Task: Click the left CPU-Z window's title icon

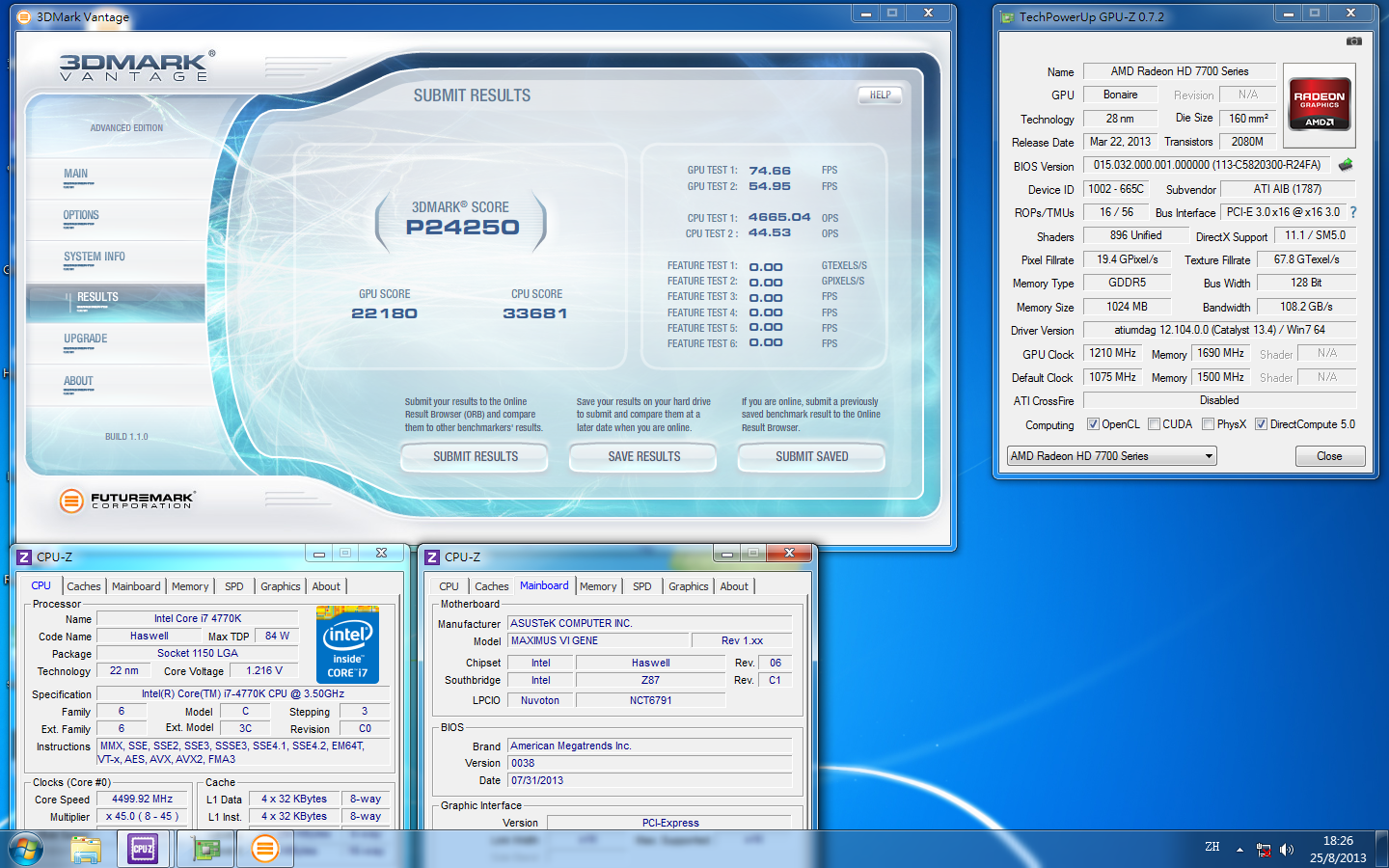Action: pyautogui.click(x=24, y=556)
